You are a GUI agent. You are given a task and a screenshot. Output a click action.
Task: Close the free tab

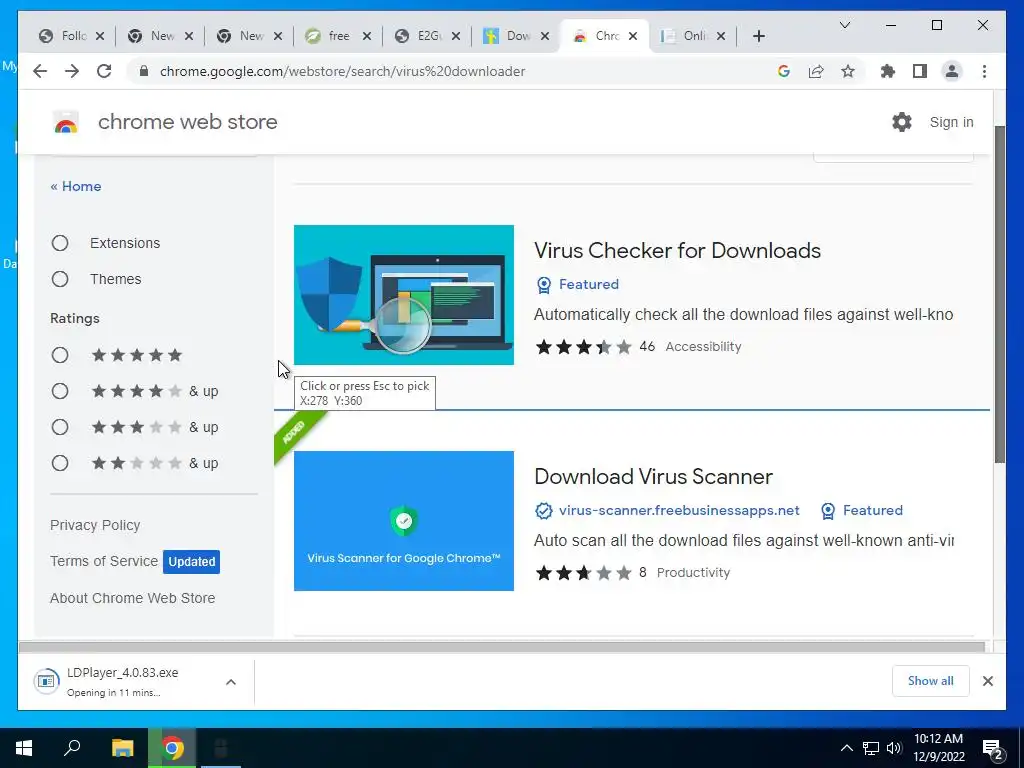pyautogui.click(x=367, y=36)
